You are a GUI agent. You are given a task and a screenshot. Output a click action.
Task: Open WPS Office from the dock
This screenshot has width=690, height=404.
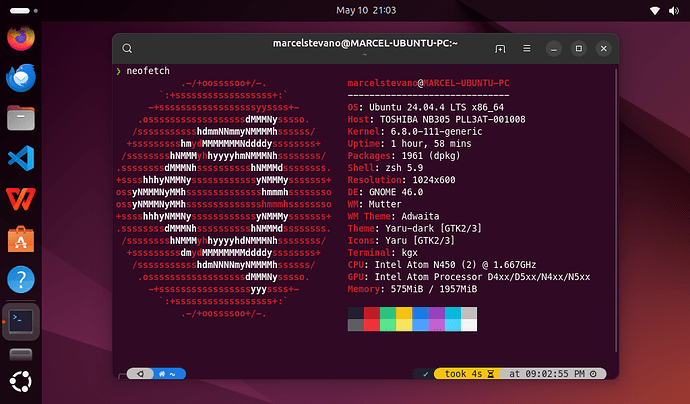[21, 198]
